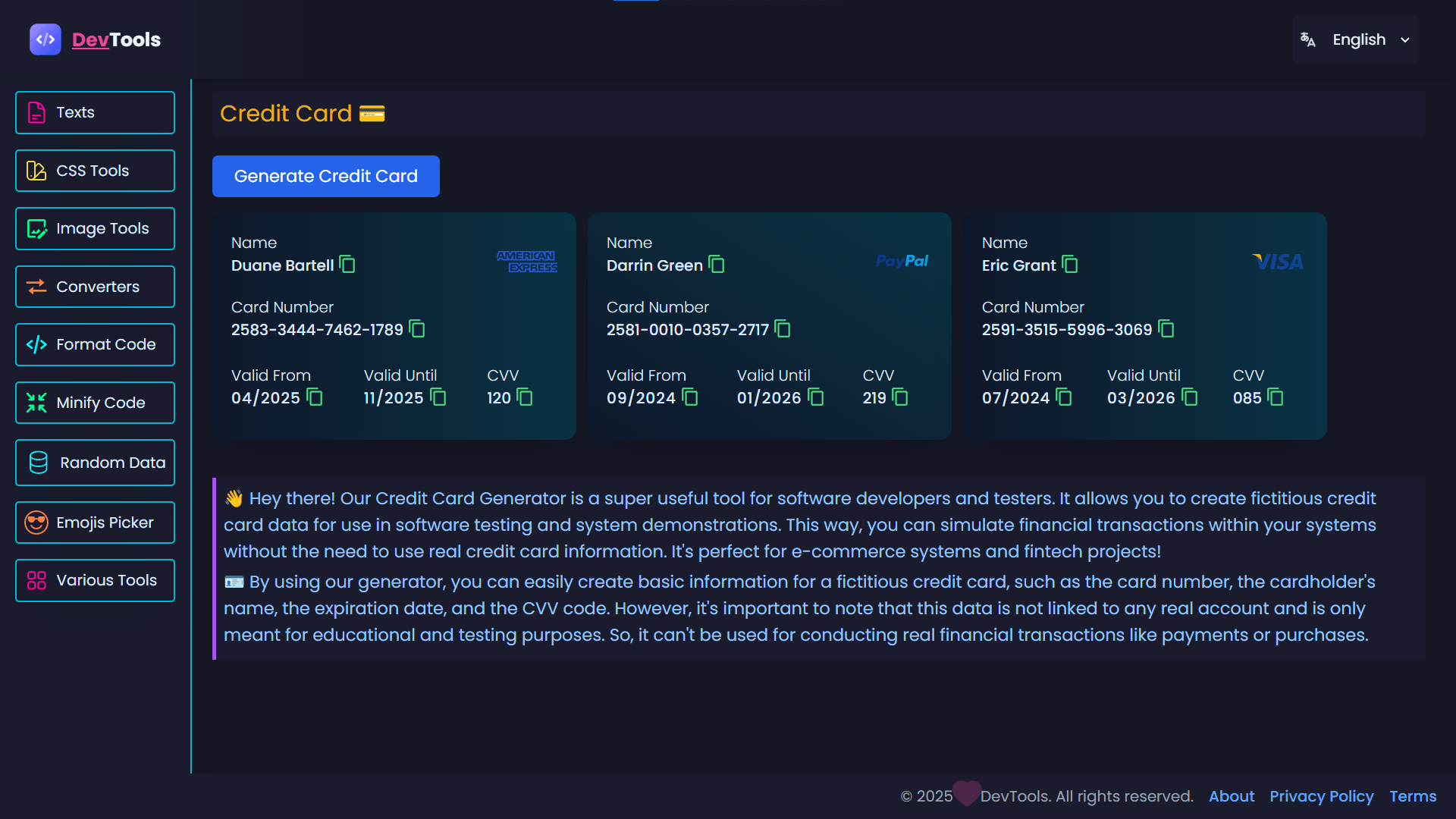Copy the Visa card's Valid Until date
Screen dimensions: 1456x819
[1188, 397]
